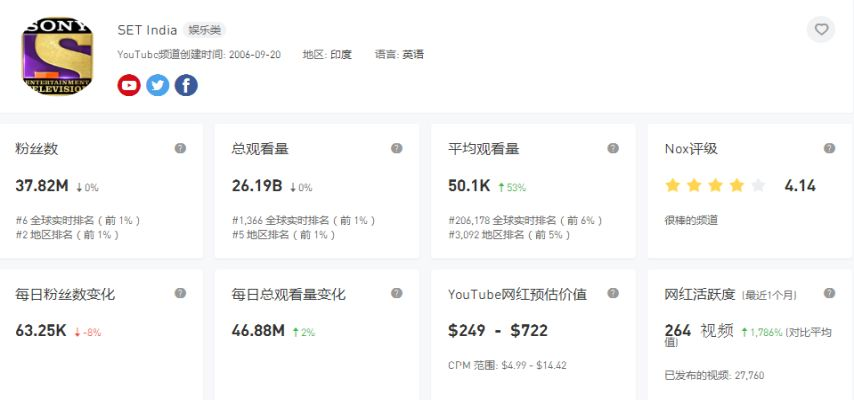The image size is (854, 401).
Task: Click the green 53% increase indicator
Action: pyautogui.click(x=512, y=187)
